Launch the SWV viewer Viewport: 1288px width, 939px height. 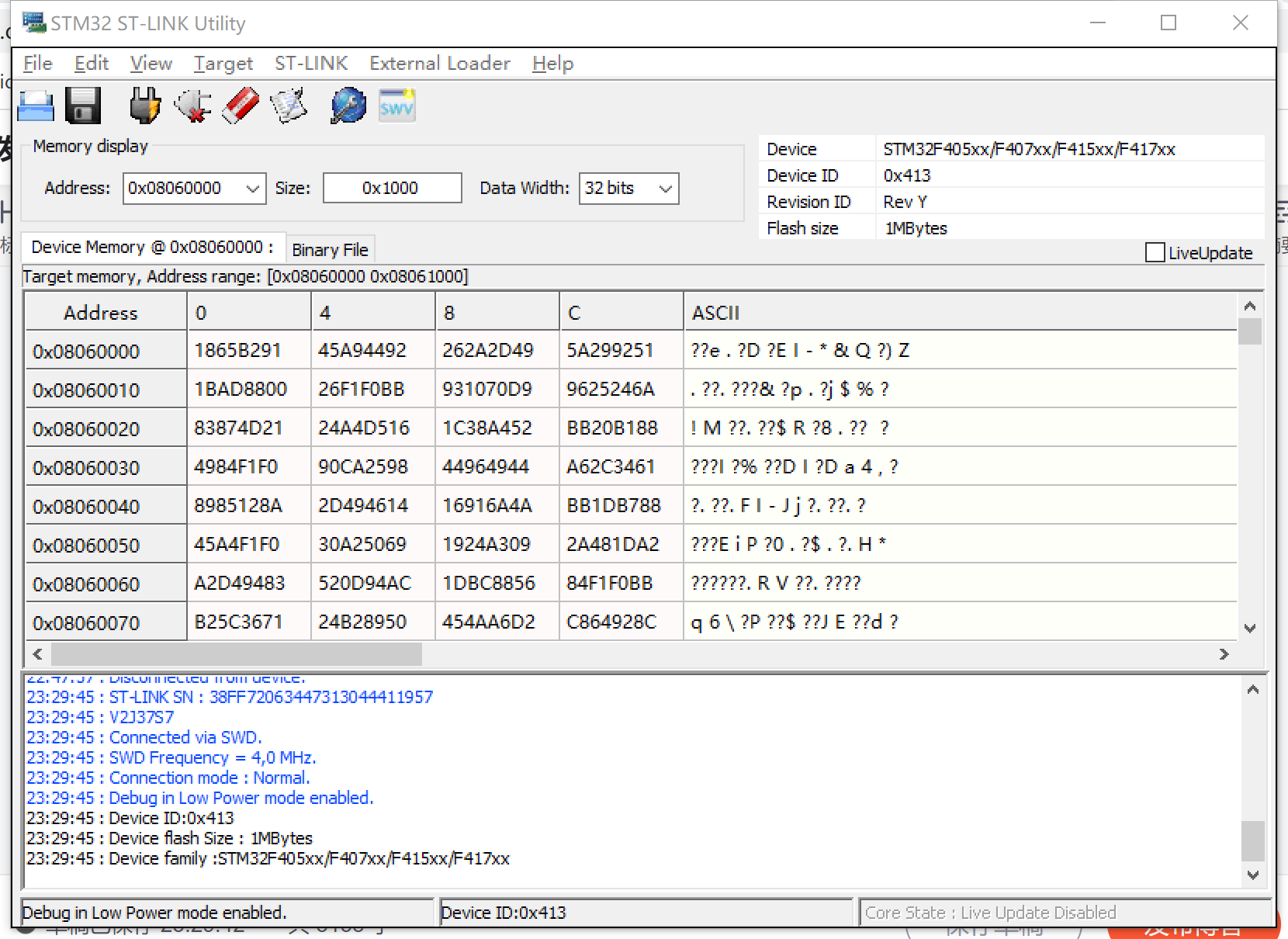point(396,105)
